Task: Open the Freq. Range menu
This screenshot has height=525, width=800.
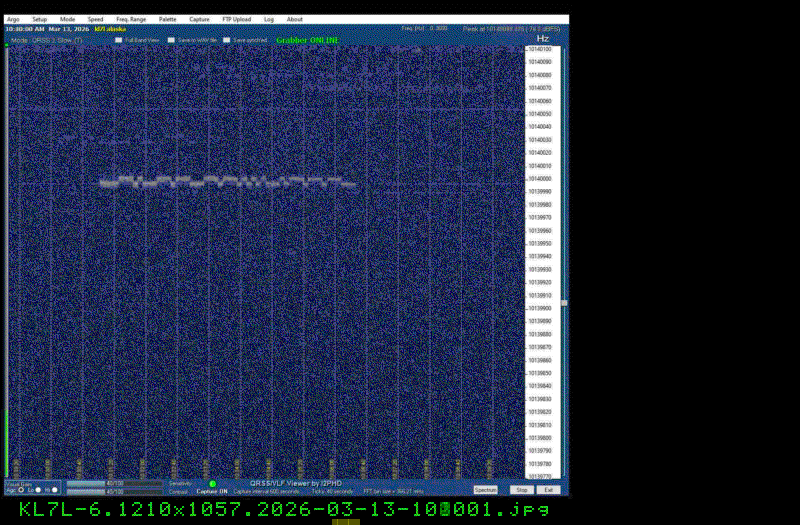Action: coord(131,19)
